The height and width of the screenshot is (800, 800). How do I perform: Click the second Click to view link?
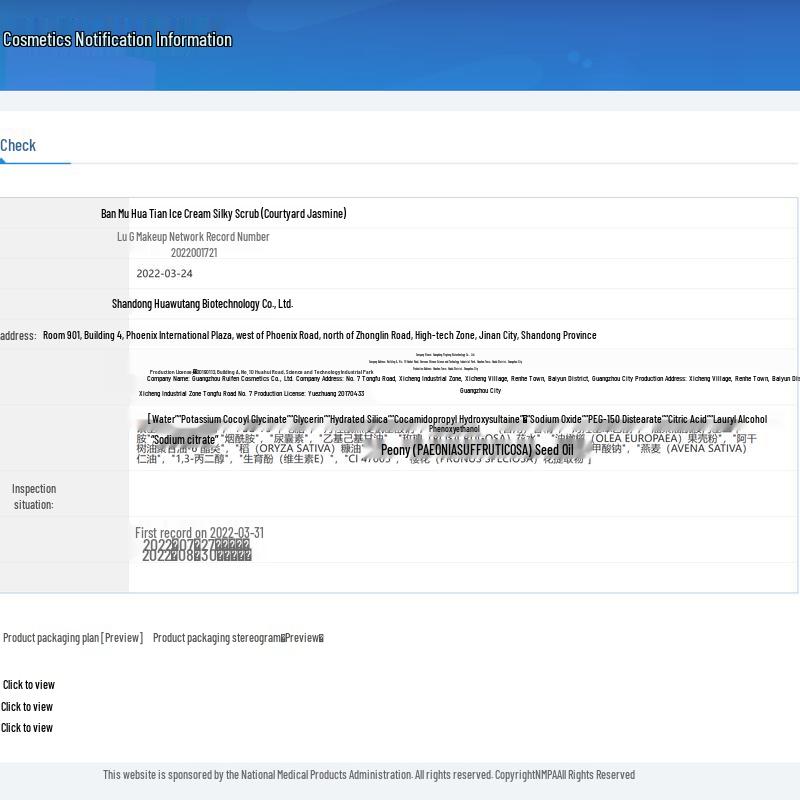tap(27, 707)
